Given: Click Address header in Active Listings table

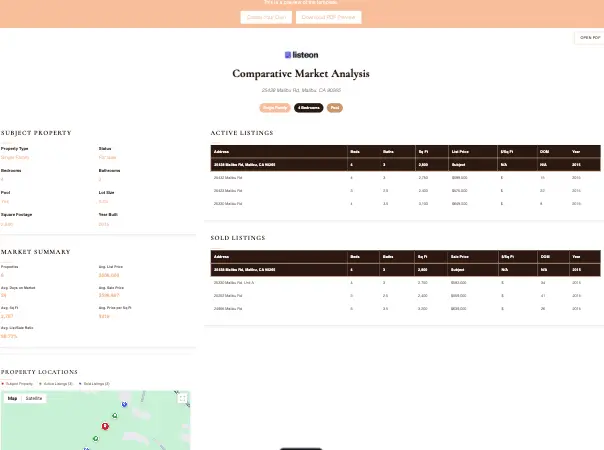Looking at the screenshot, I should coord(221,152).
